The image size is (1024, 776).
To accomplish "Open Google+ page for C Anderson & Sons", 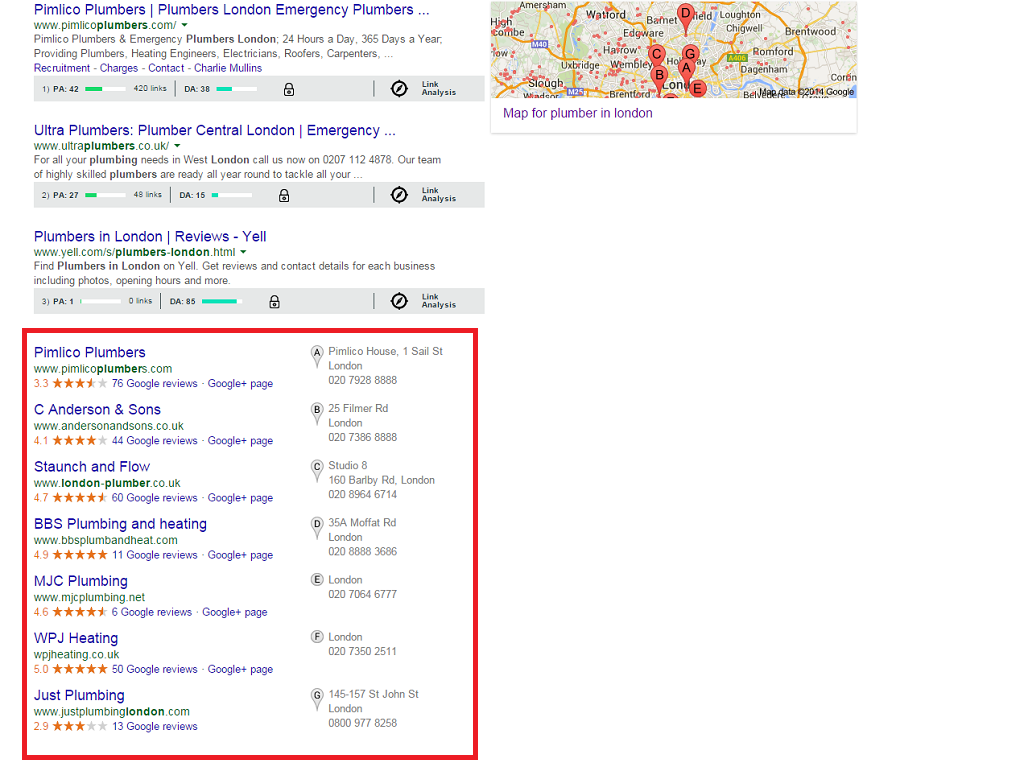I will pos(240,441).
